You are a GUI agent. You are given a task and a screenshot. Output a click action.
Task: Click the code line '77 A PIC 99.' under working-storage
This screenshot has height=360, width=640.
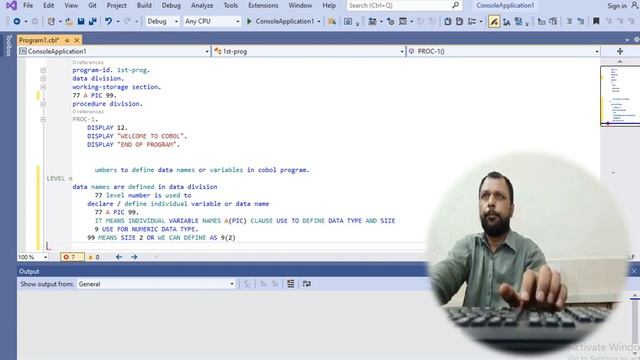(94, 95)
